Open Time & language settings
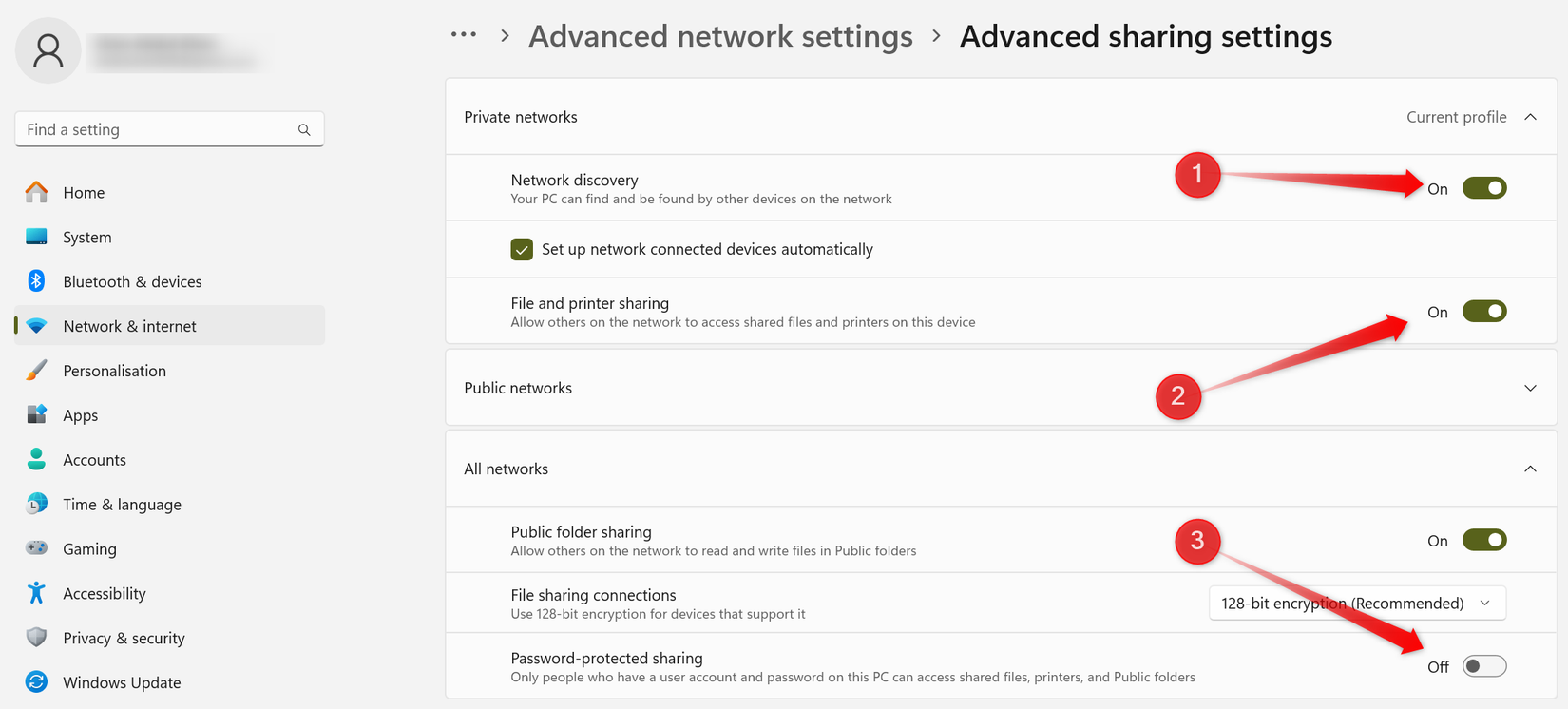Viewport: 1568px width, 709px height. (x=122, y=504)
